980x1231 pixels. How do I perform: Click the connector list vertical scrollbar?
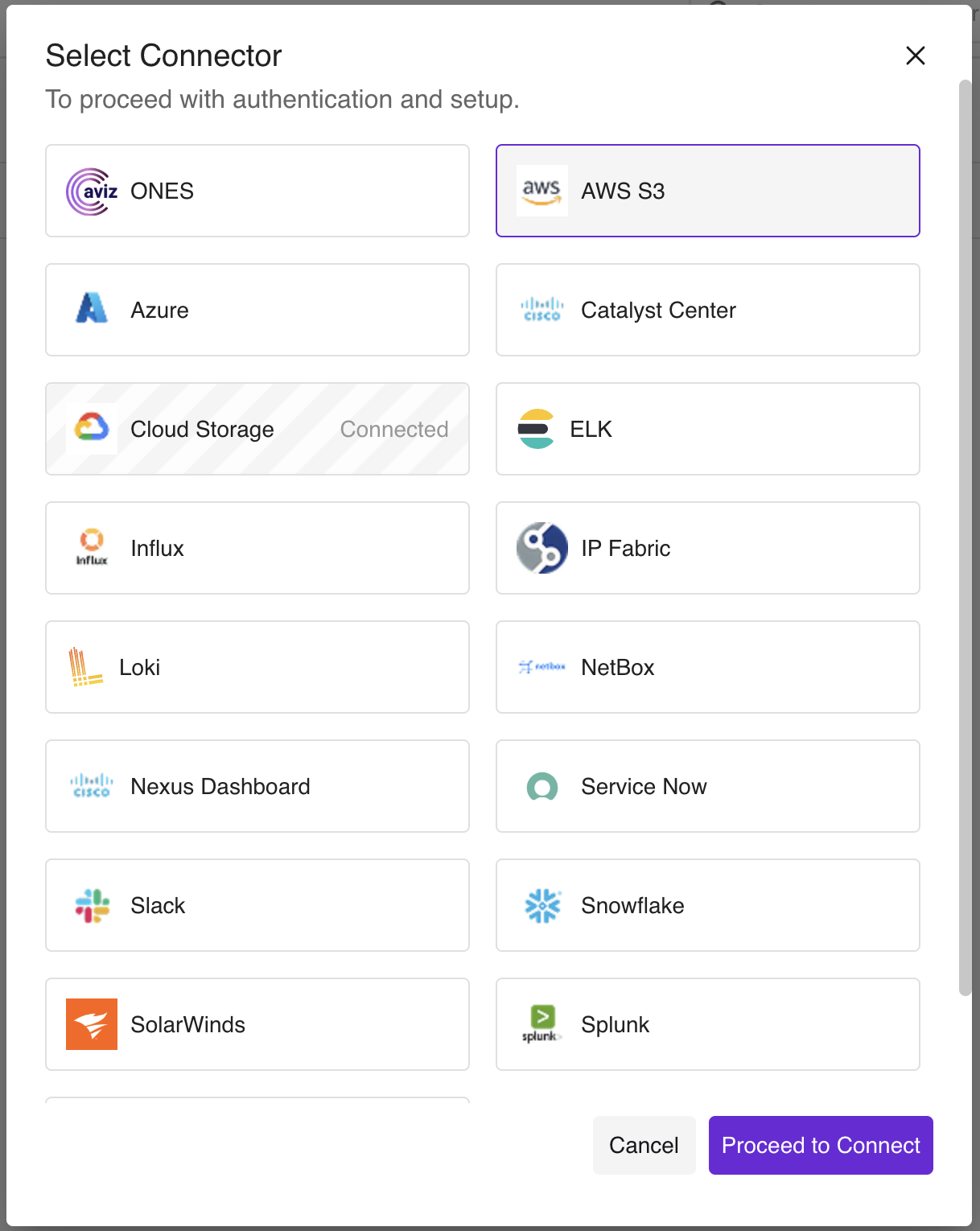pyautogui.click(x=965, y=537)
